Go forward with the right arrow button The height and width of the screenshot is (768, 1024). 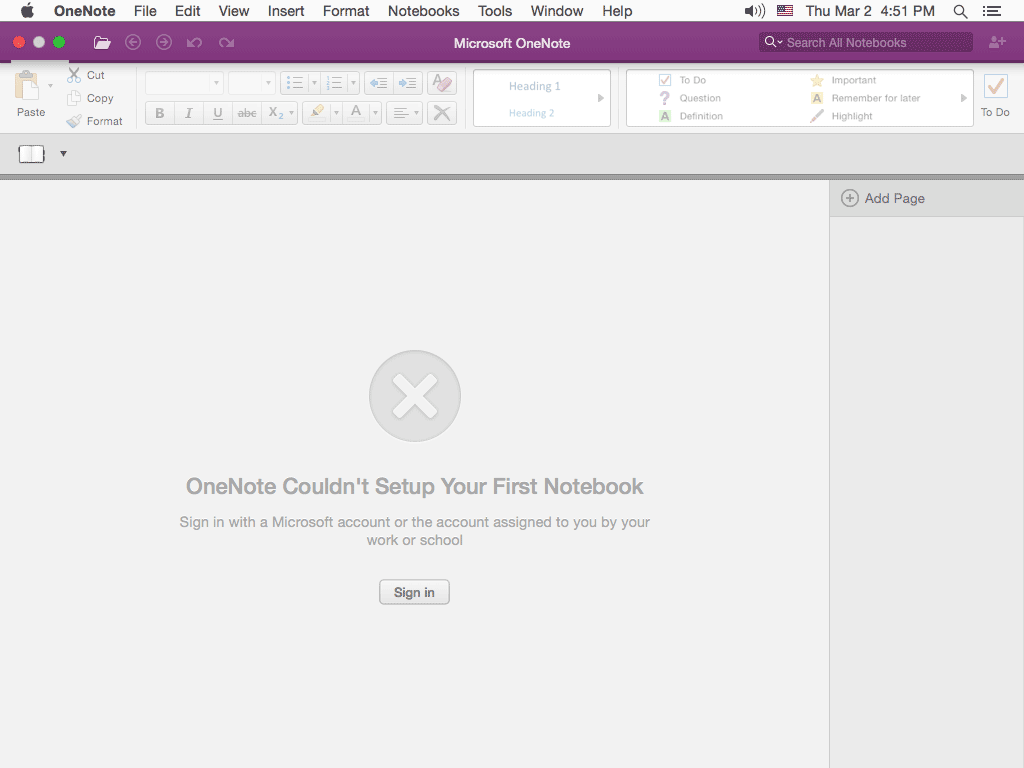click(x=164, y=42)
